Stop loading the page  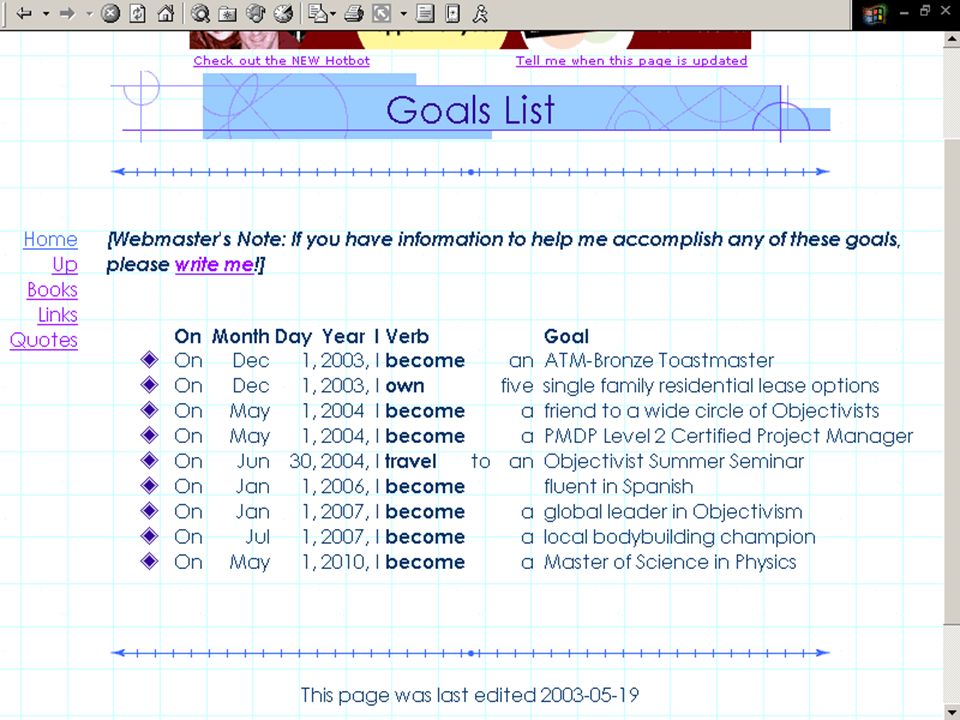110,13
